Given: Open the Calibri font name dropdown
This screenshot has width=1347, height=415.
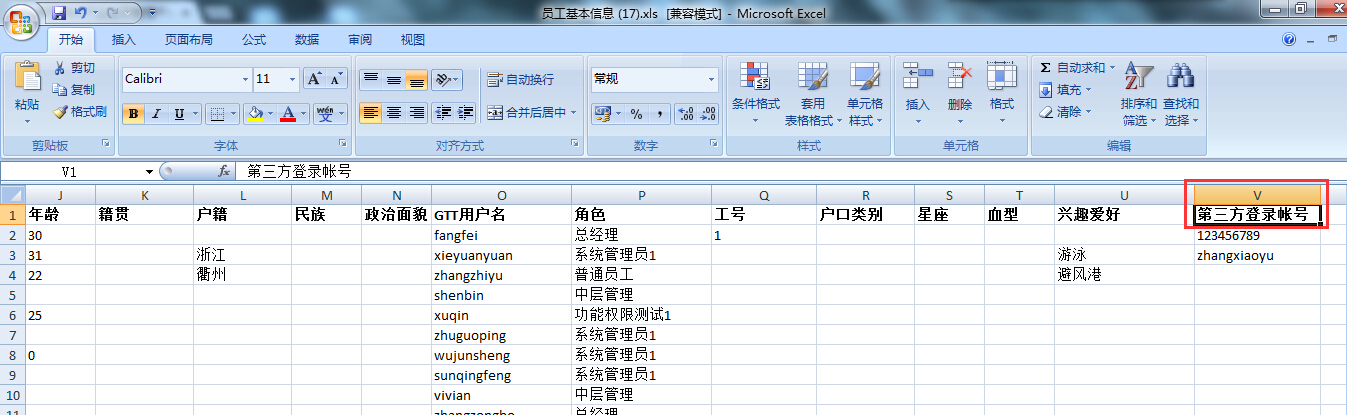Looking at the screenshot, I should tap(245, 80).
